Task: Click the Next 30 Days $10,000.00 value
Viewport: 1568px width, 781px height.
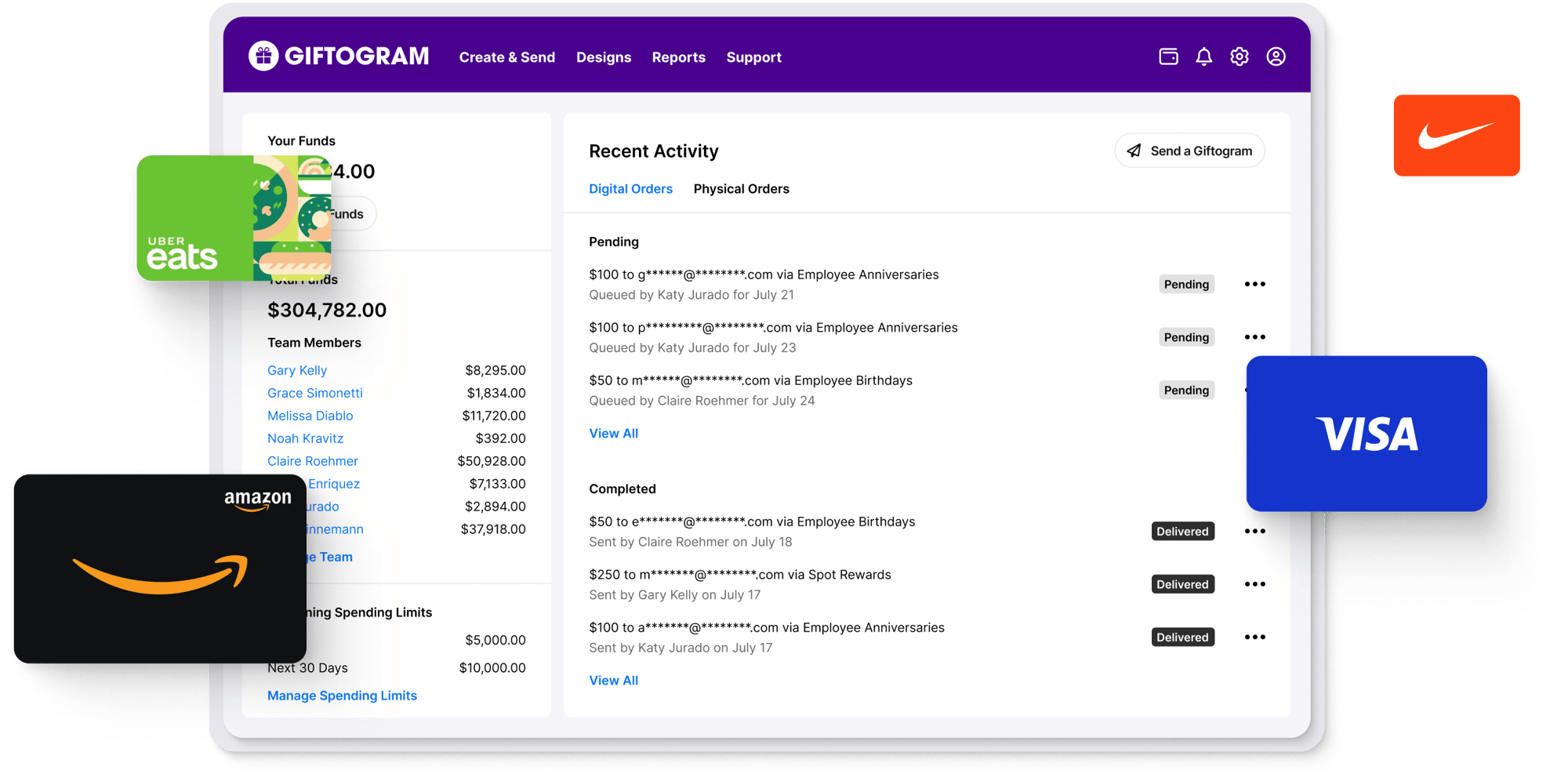Action: pos(492,668)
